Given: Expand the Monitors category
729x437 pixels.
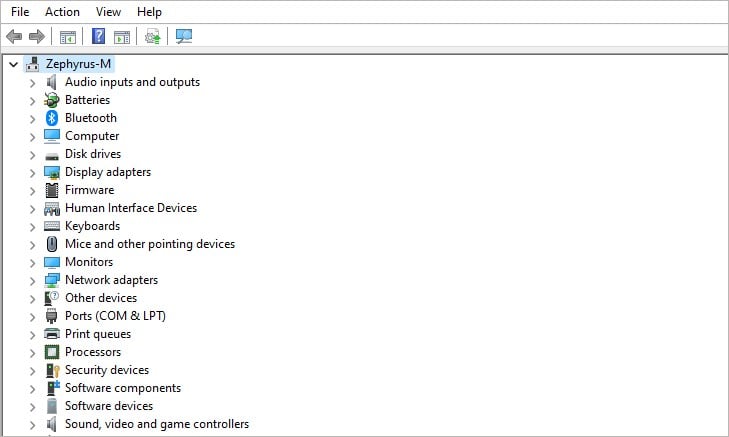Looking at the screenshot, I should pos(32,263).
